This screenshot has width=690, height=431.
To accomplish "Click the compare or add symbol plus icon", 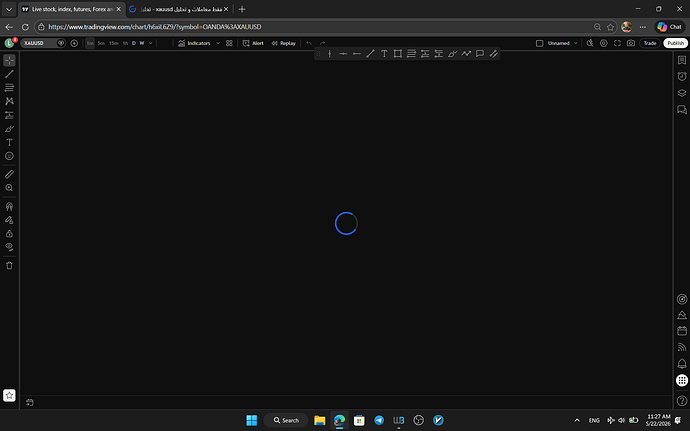I will tap(74, 43).
